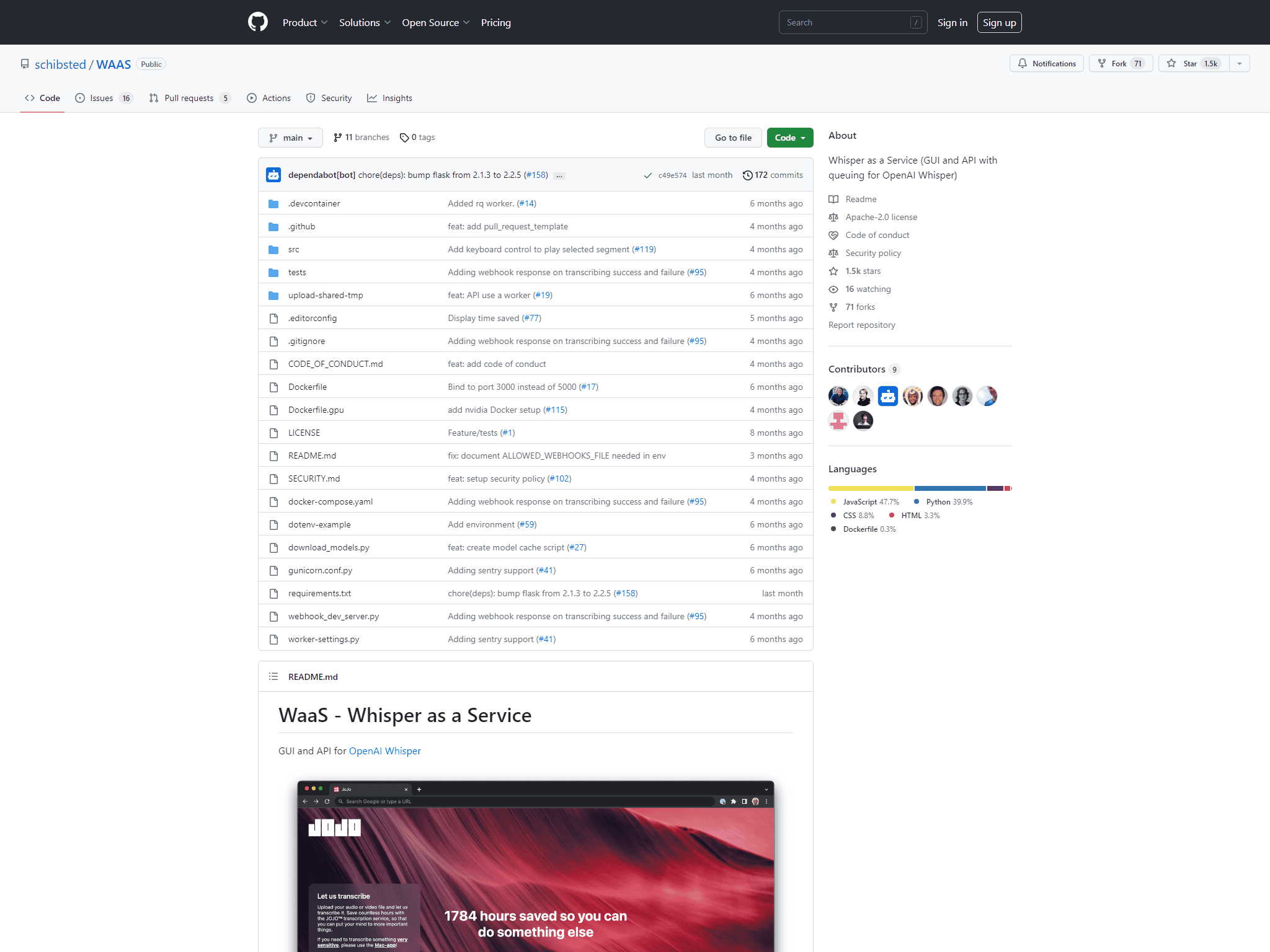The image size is (1270, 952).
Task: Fork the WAAS repository
Action: point(1121,63)
